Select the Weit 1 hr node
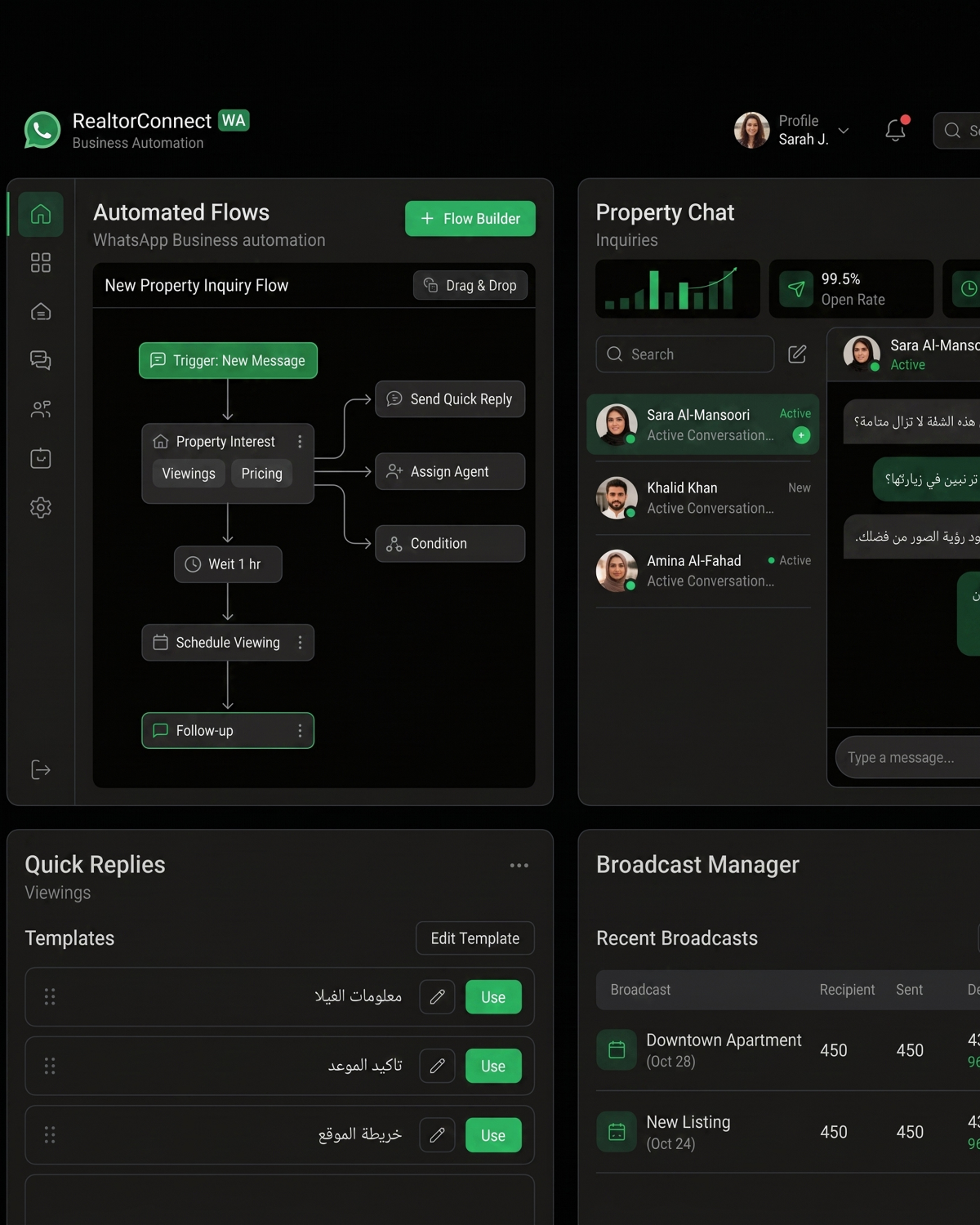The image size is (980, 1225). [x=228, y=564]
